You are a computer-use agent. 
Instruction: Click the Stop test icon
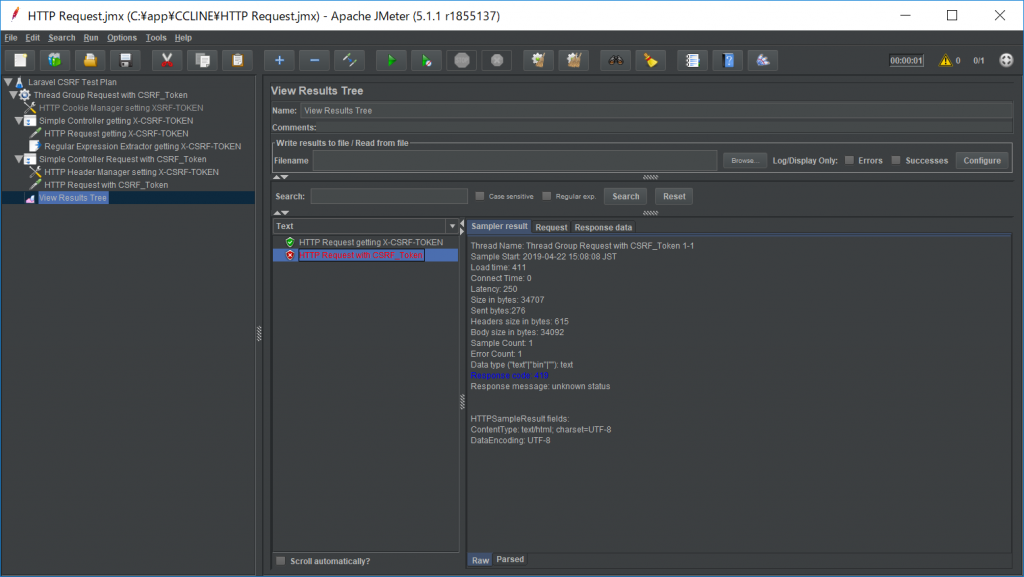(462, 61)
